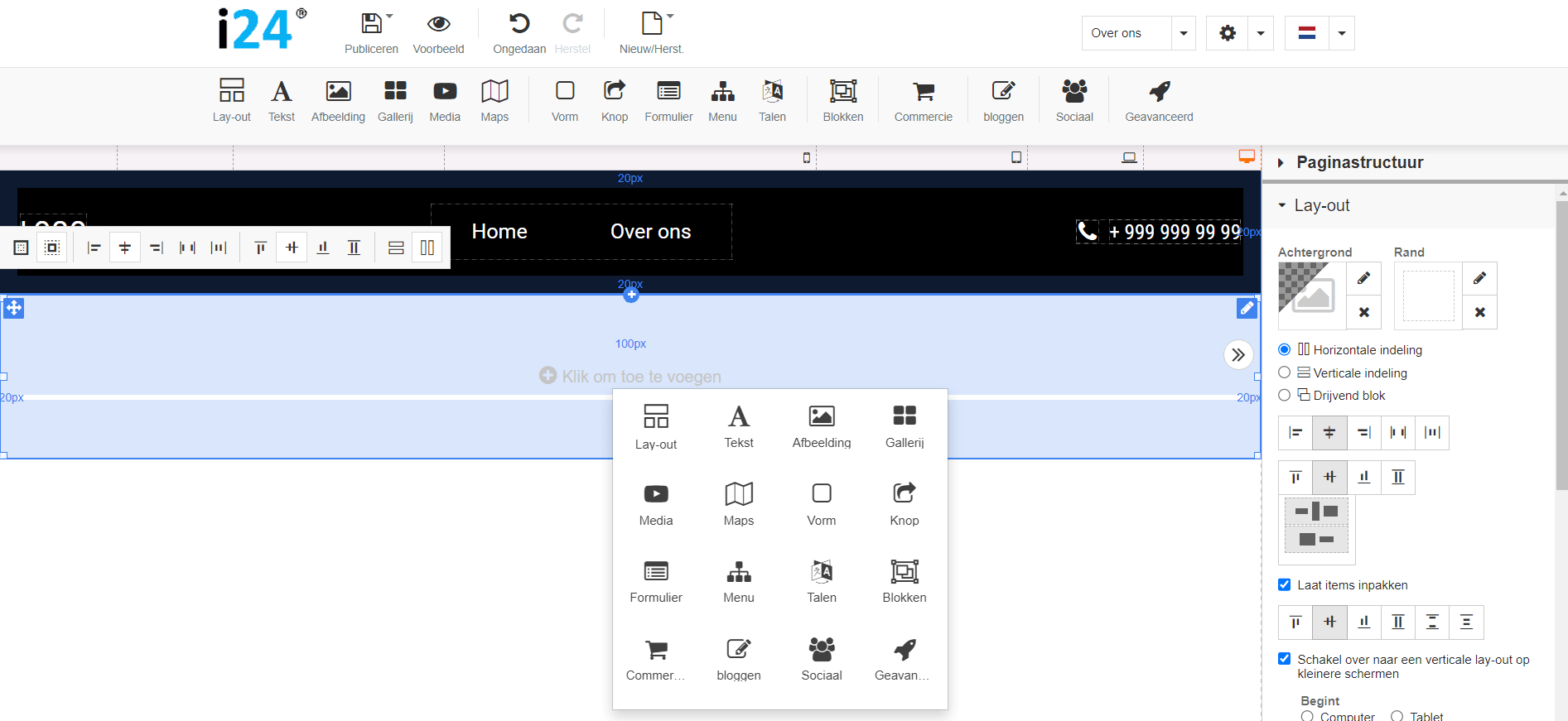Switch to vertical stack in floating toolbar
Screen dimensions: 1568x721
coord(396,248)
